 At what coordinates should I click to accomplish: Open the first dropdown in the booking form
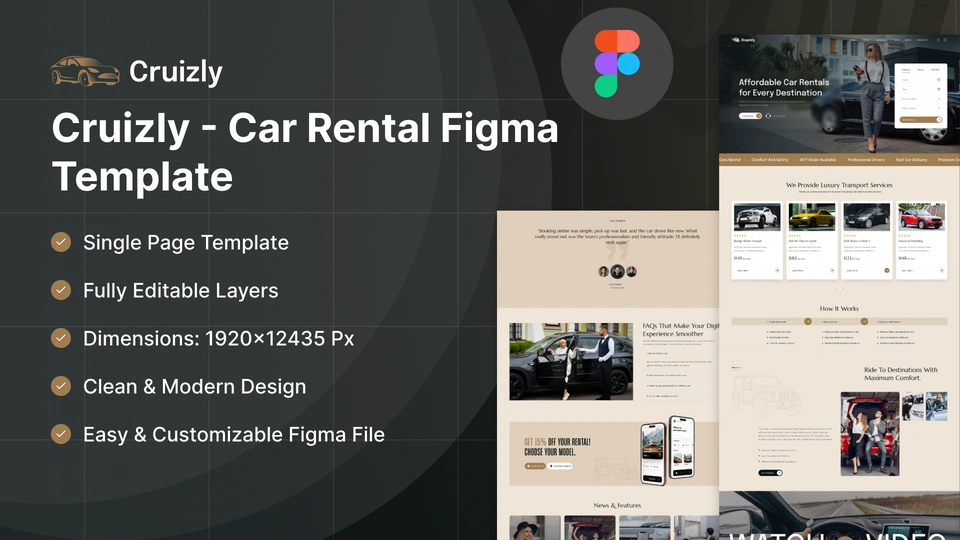click(x=921, y=99)
